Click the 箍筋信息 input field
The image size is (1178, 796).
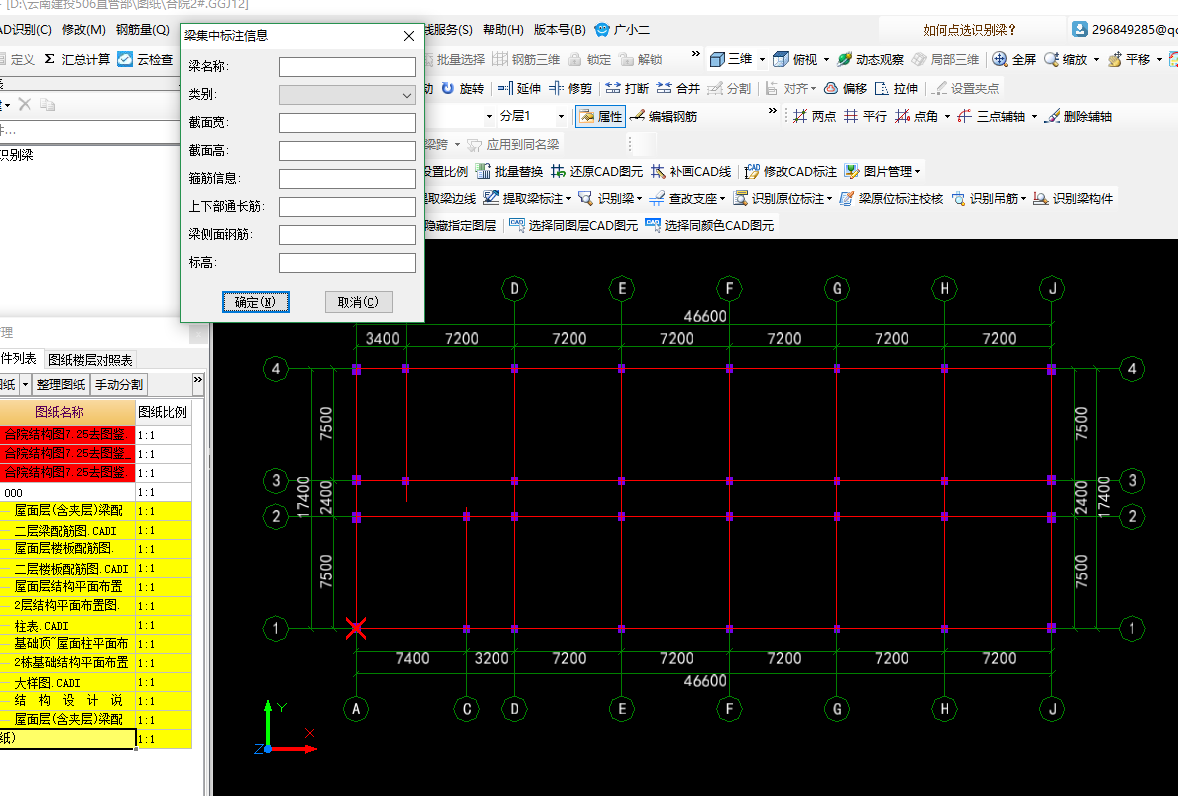point(347,179)
